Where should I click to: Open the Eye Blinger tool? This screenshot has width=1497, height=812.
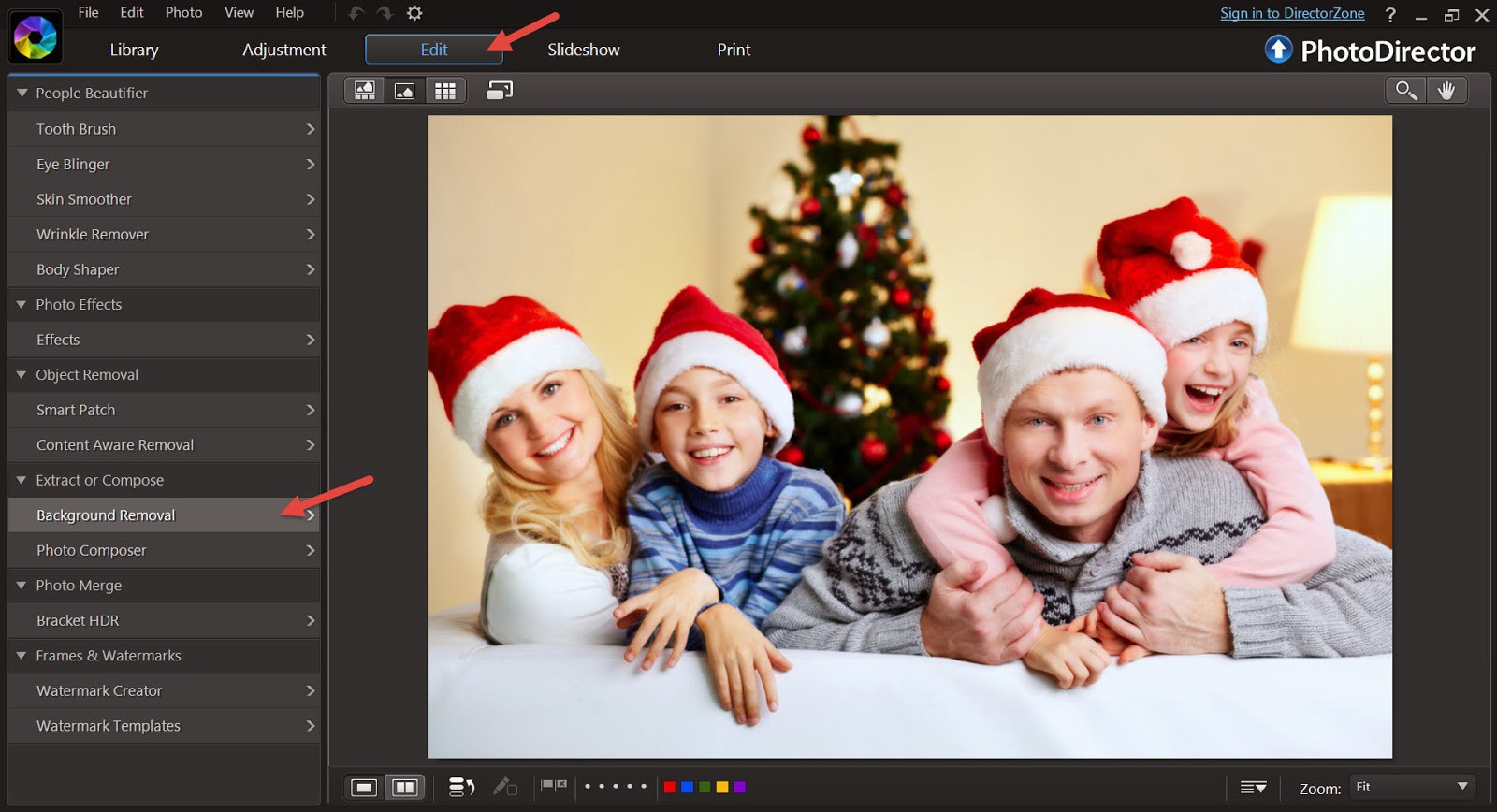(x=165, y=165)
